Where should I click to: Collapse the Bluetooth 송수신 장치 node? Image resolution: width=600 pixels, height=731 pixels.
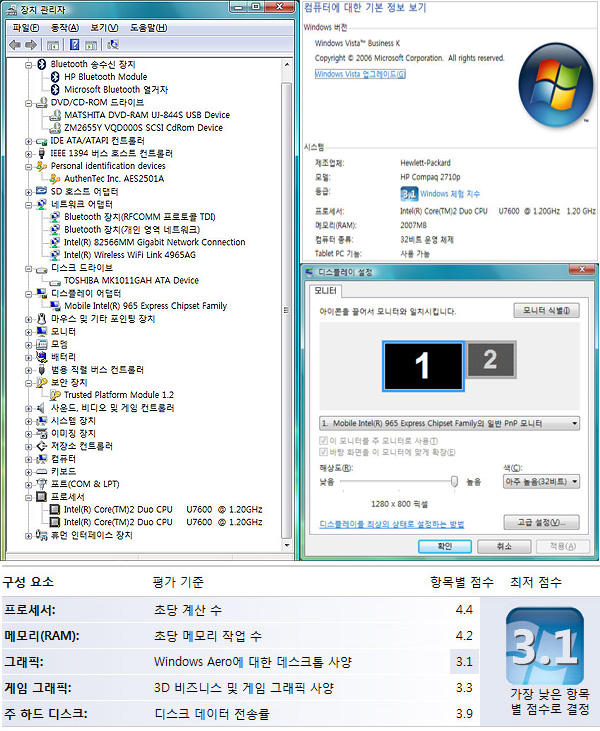[28, 65]
